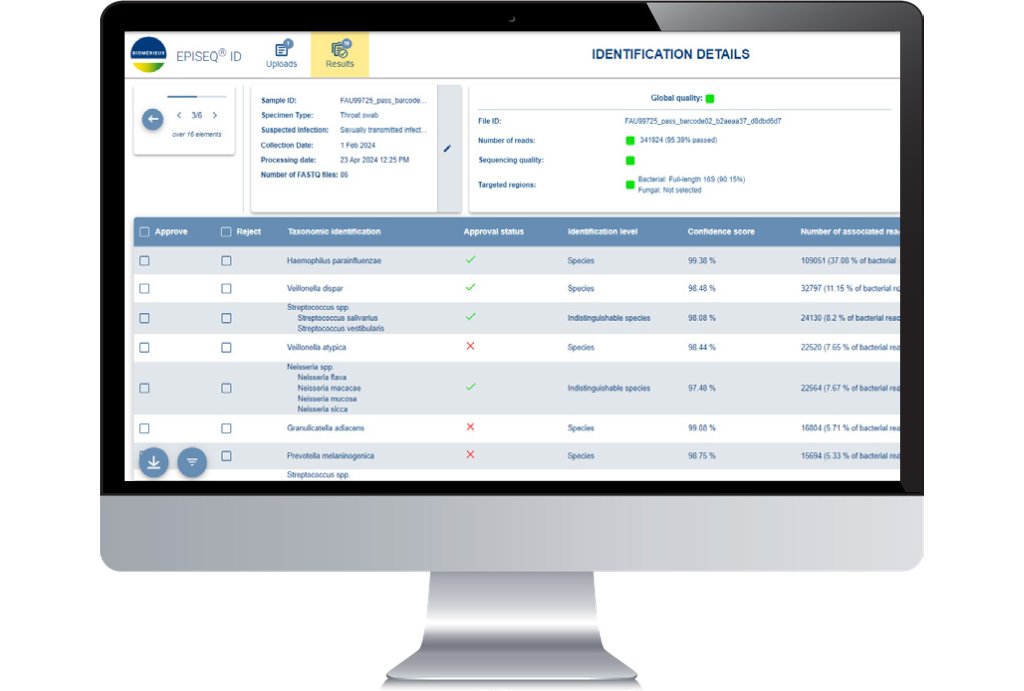Viewport: 1024px width, 691px height.
Task: Click the green Global quality indicator
Action: click(709, 99)
